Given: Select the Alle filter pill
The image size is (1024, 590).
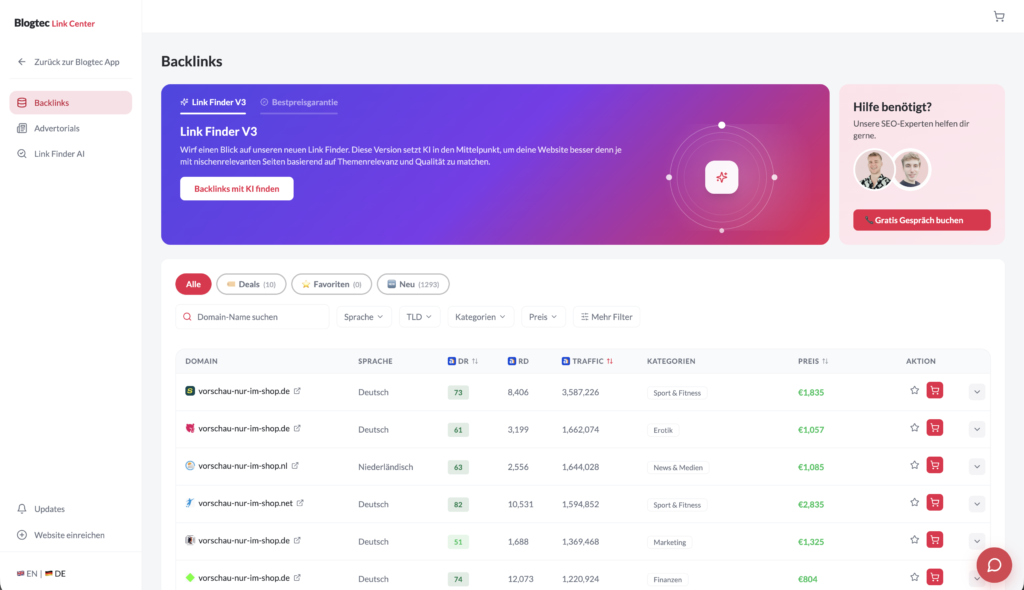Looking at the screenshot, I should [193, 284].
